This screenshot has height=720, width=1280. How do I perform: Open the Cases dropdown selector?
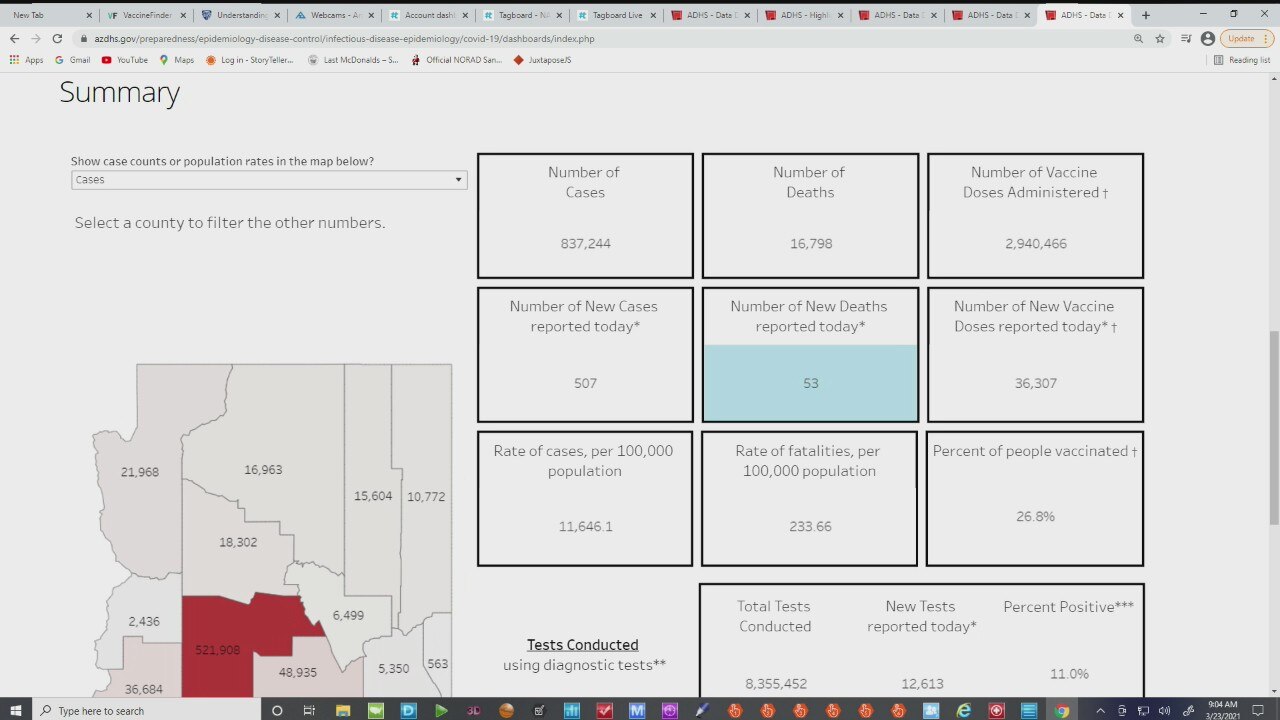coord(269,180)
